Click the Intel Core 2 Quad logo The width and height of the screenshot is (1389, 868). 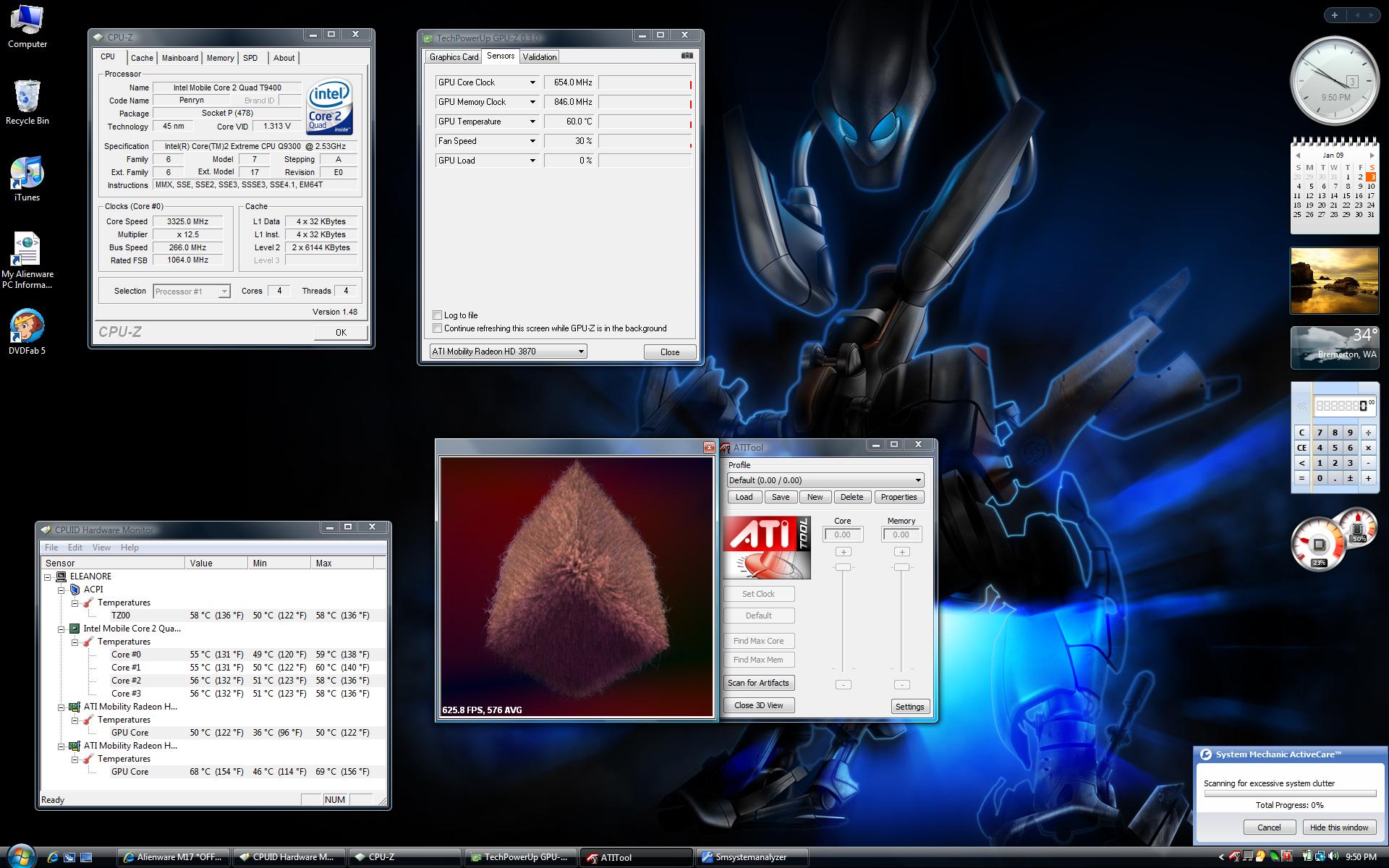(x=329, y=106)
